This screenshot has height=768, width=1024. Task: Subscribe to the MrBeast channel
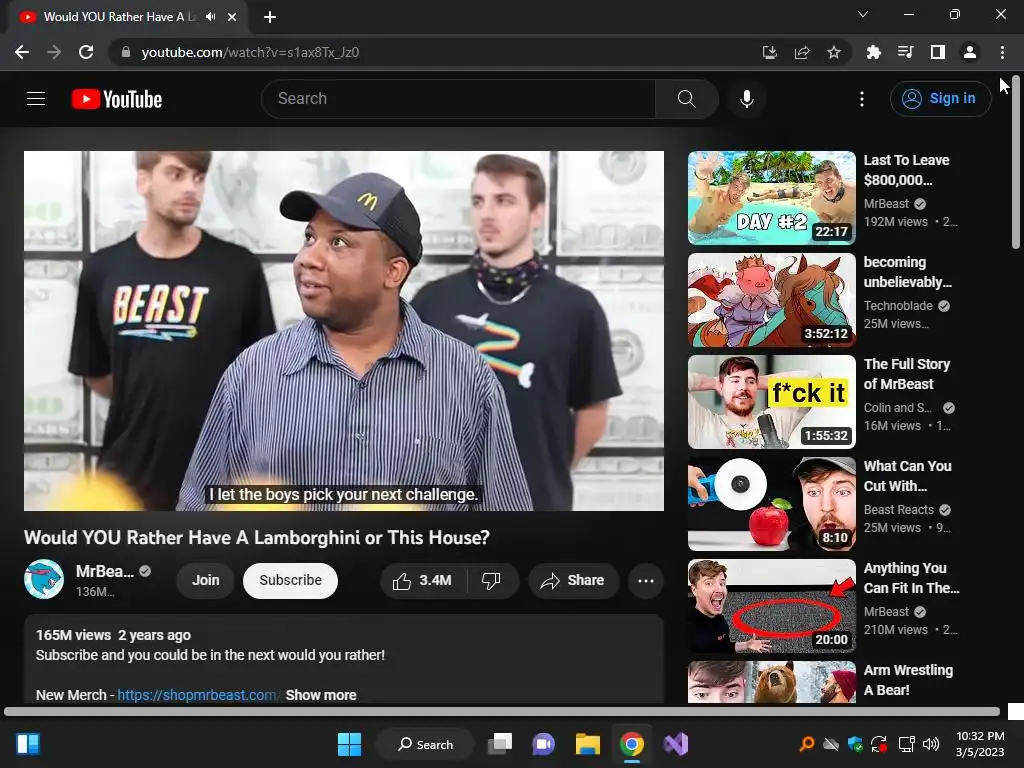[291, 581]
